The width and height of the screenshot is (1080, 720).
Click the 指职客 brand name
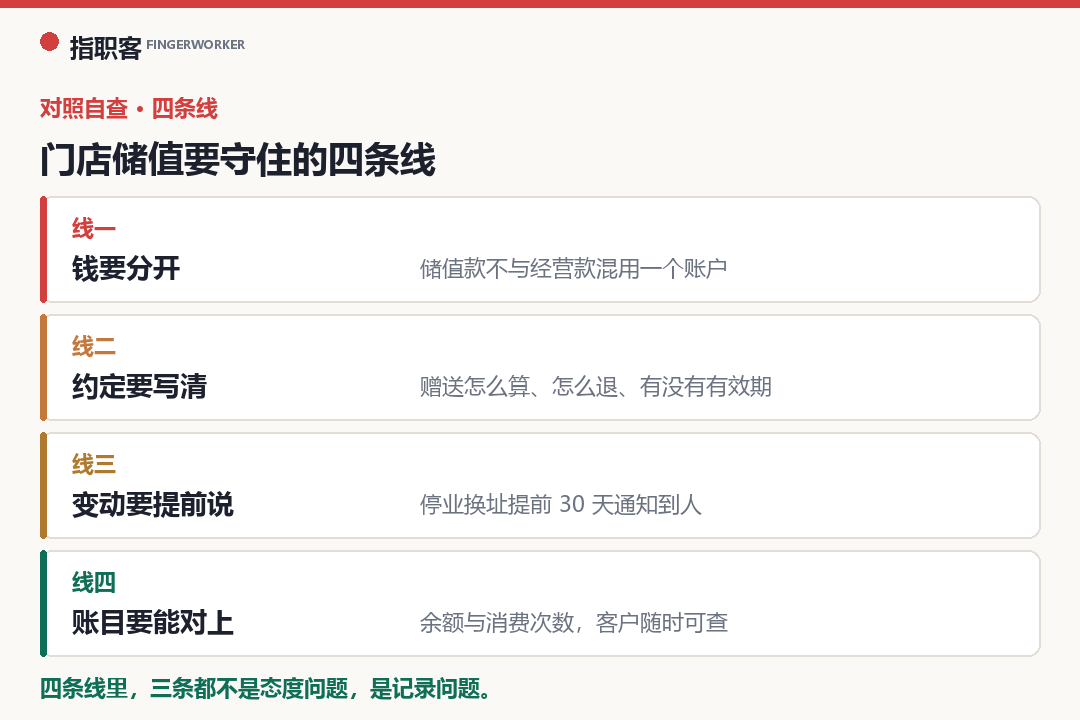[105, 48]
